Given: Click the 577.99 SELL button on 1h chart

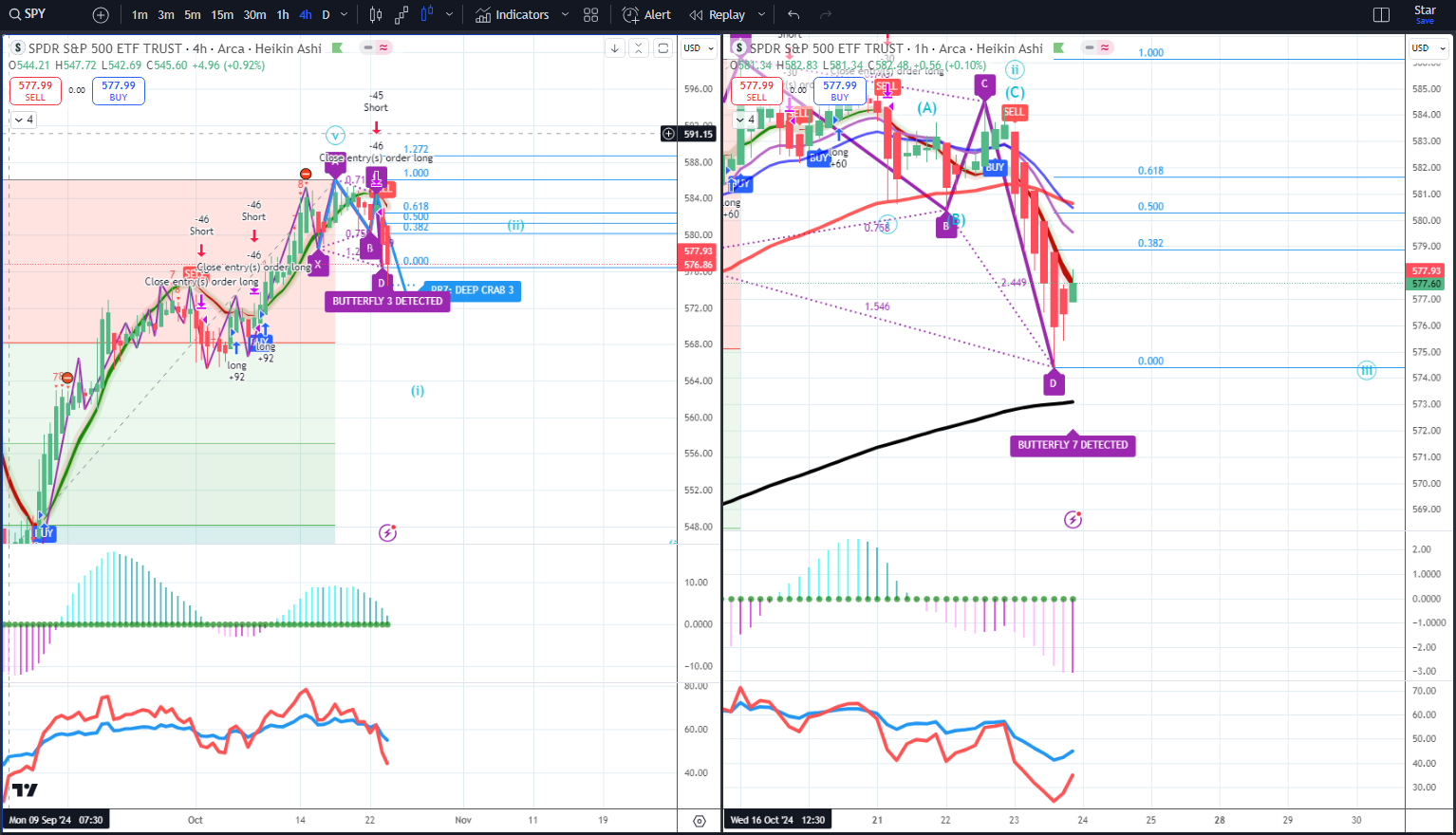Looking at the screenshot, I should [756, 91].
